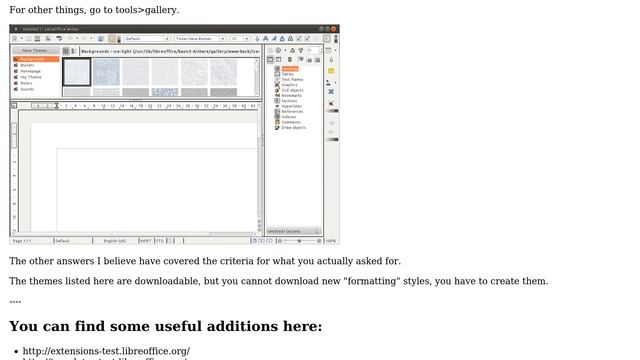Click the save document toolbar icon
Viewport: 640px width, 360px height.
coord(37,39)
